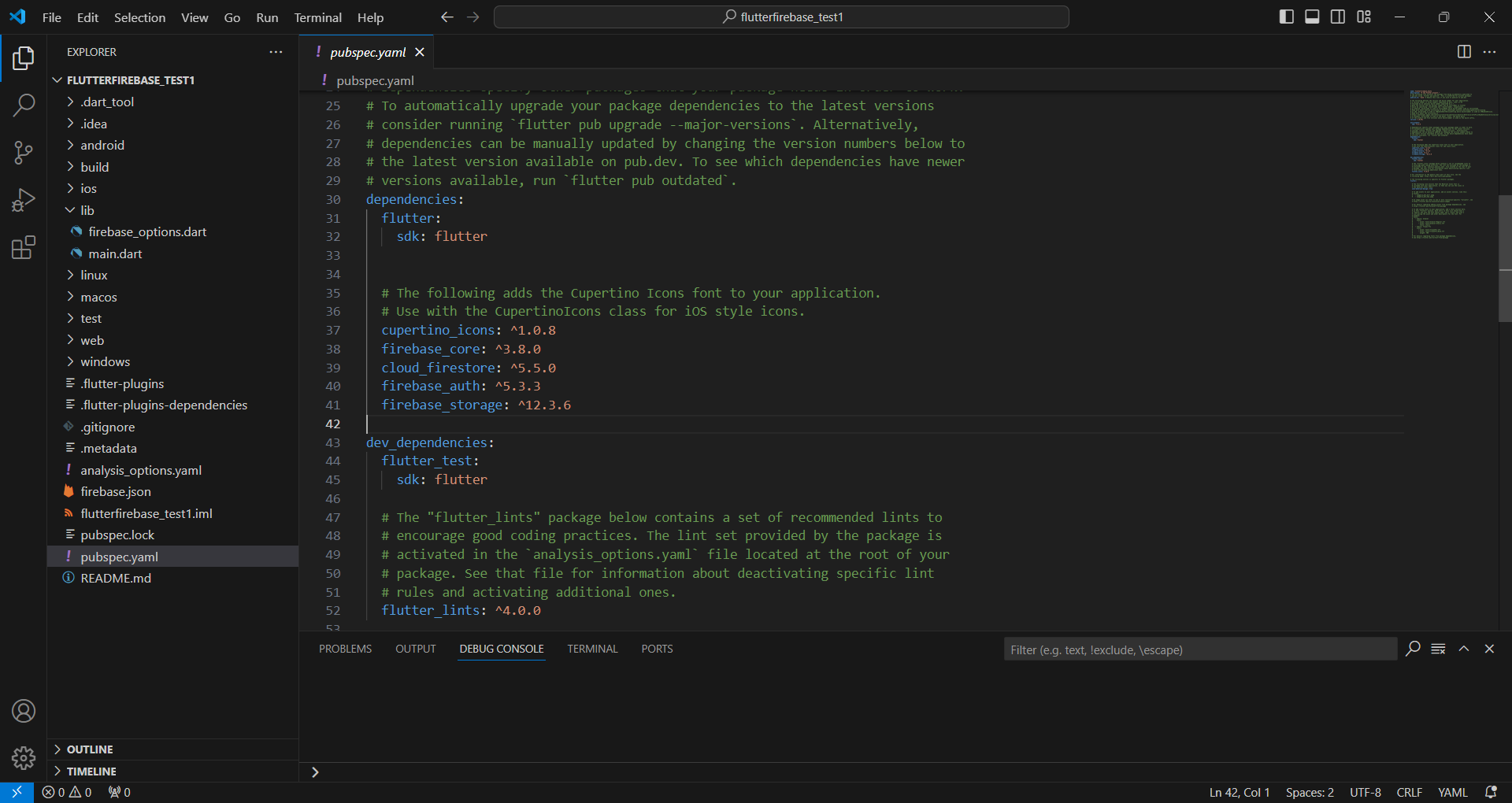Open errors and warnings status item

coord(67,792)
